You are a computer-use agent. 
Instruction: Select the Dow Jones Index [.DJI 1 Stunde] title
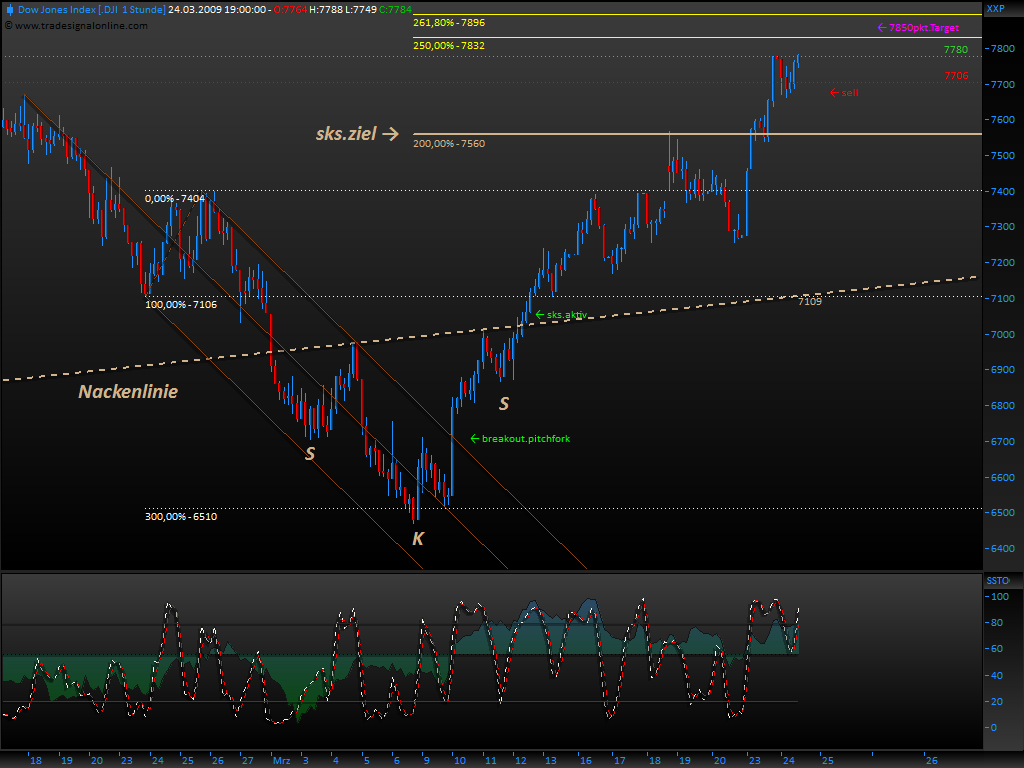[91, 10]
